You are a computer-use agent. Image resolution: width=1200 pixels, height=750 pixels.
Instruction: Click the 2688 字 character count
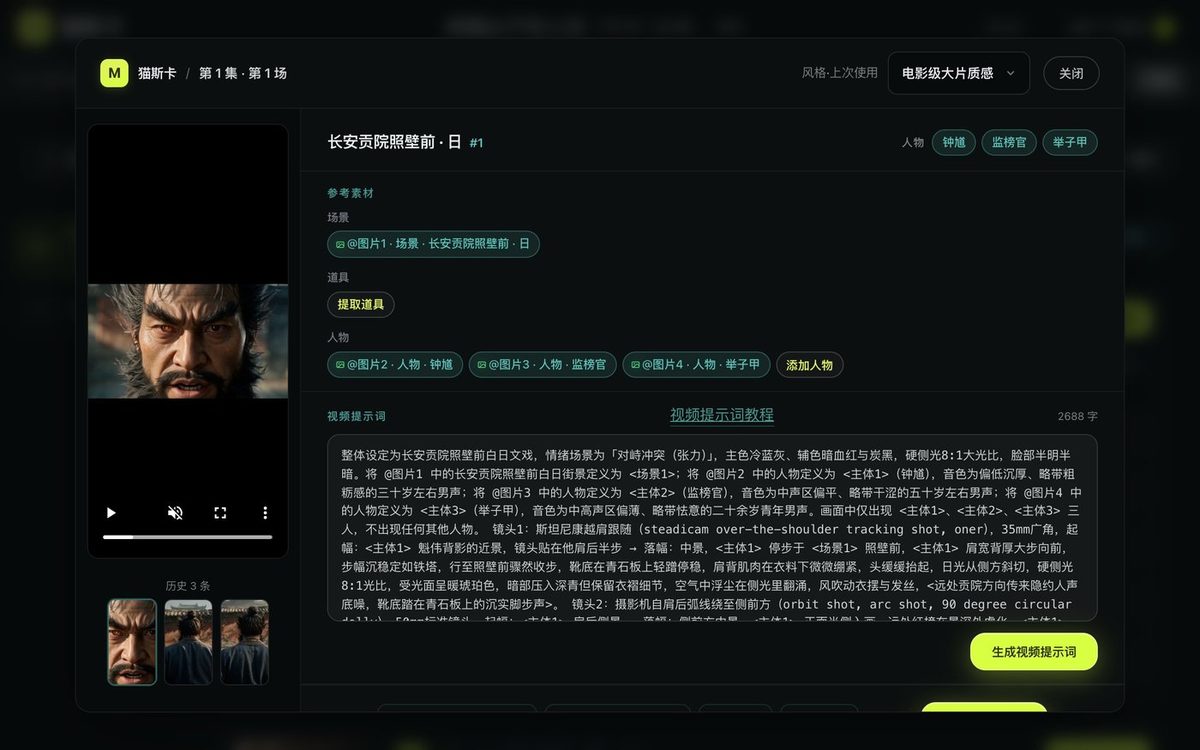(x=1077, y=416)
